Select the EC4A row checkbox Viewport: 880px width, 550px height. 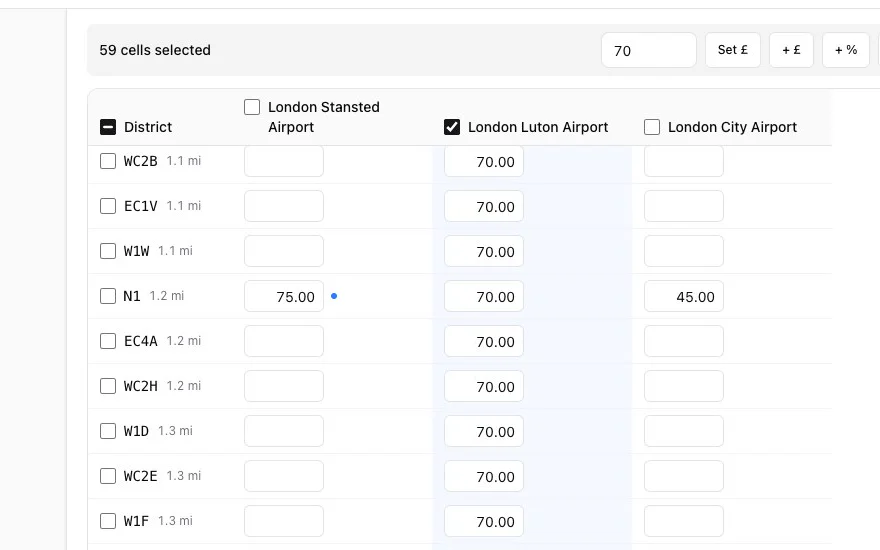coord(108,341)
